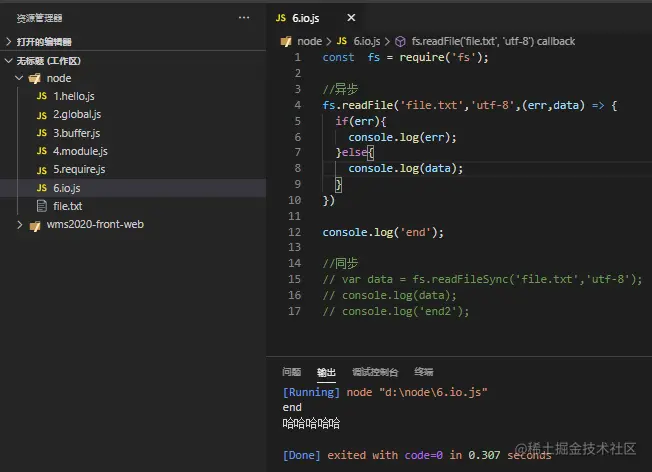Collapse the node folder chevron

(x=19, y=78)
